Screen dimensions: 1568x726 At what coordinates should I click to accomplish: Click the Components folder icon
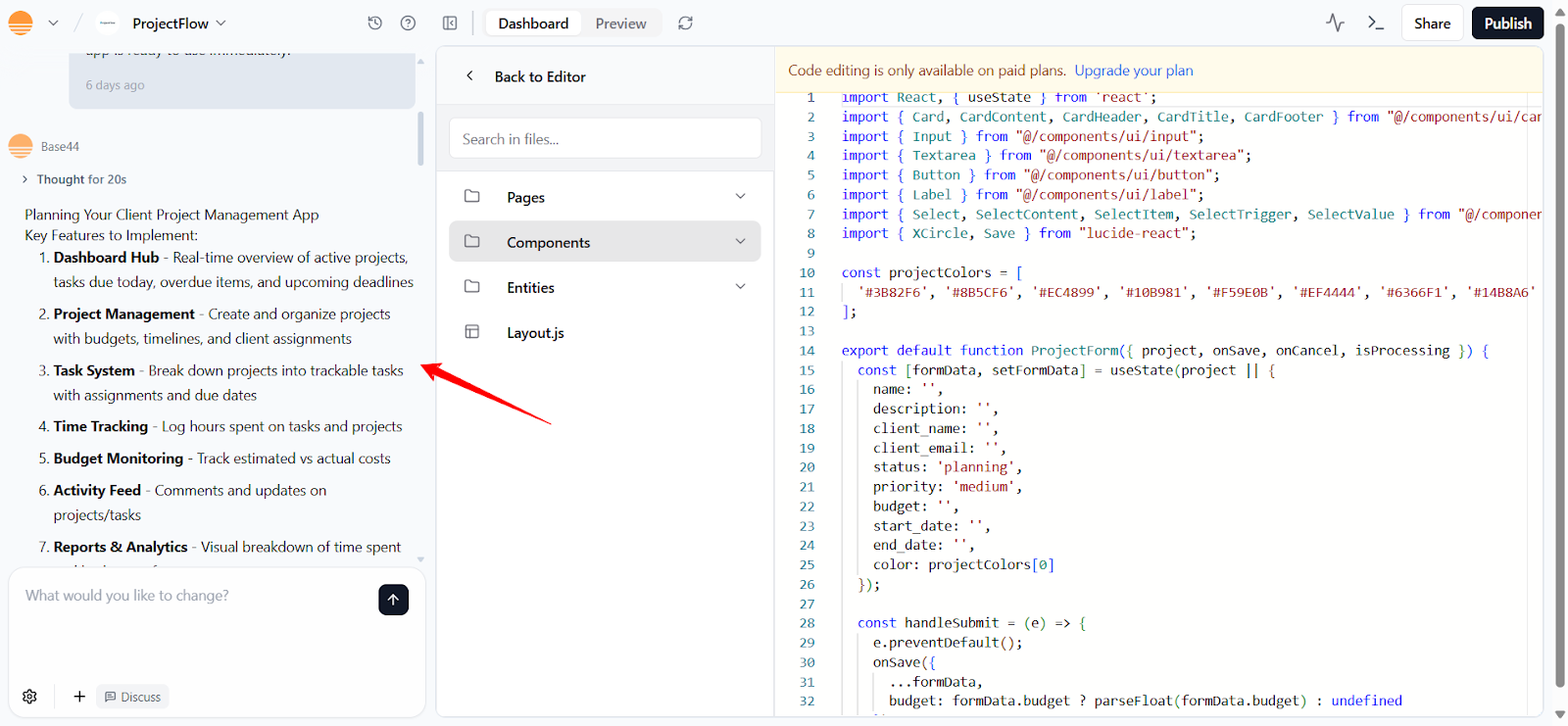pyautogui.click(x=471, y=241)
